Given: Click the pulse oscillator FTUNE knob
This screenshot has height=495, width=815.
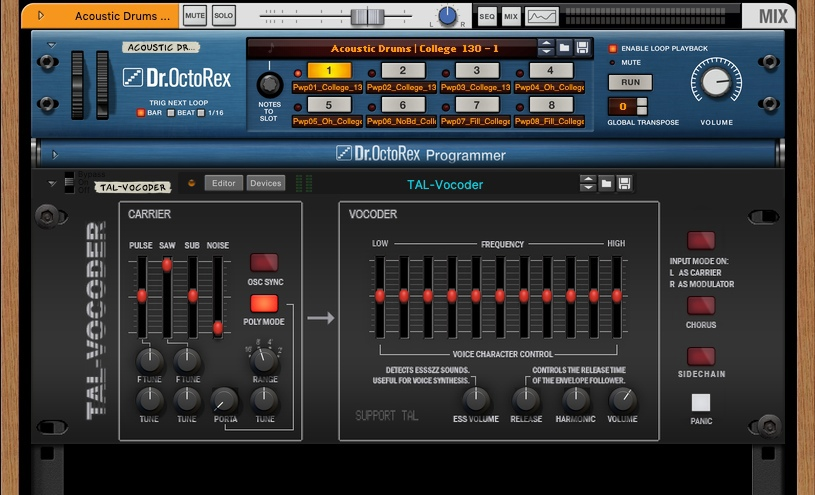Looking at the screenshot, I should pos(150,361).
